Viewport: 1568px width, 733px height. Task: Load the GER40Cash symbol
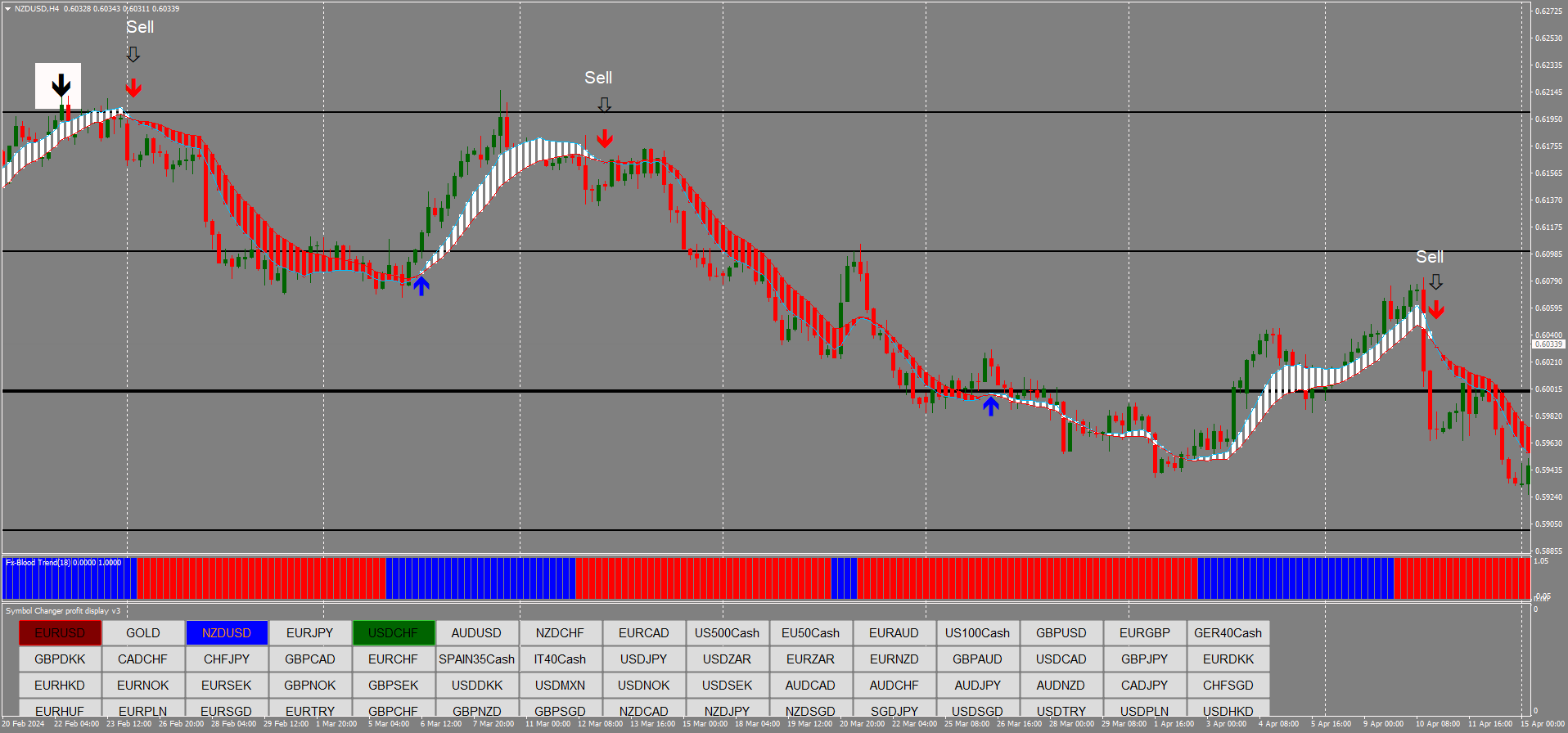[1228, 633]
